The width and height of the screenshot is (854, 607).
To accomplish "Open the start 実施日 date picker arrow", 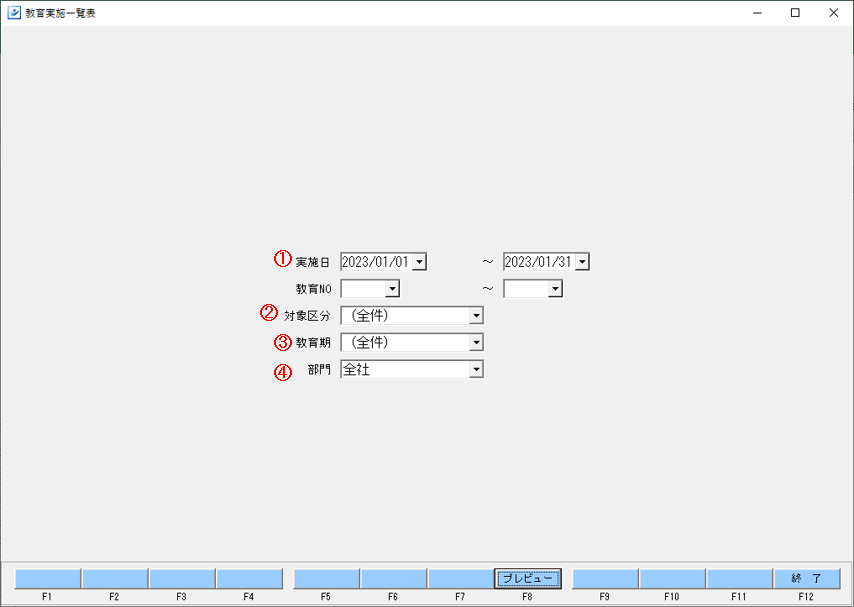I will pos(419,262).
